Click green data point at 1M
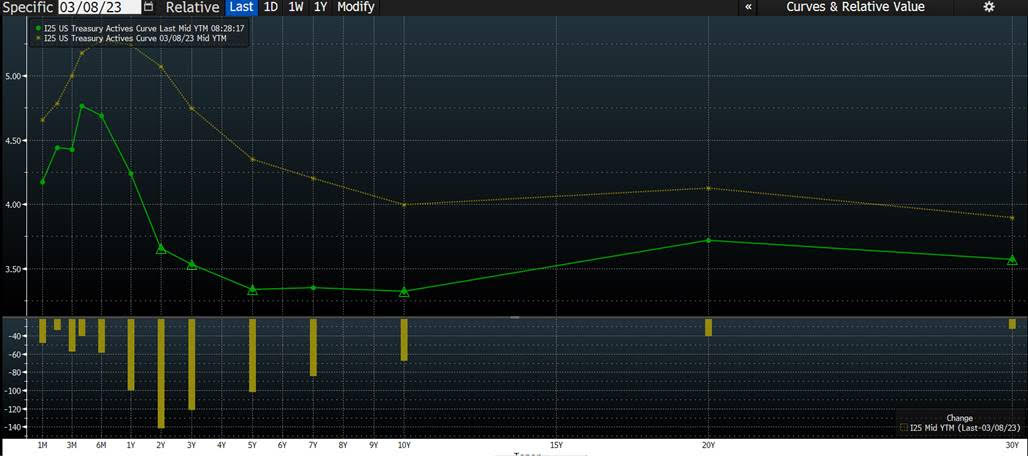The height and width of the screenshot is (456, 1028). tap(43, 181)
